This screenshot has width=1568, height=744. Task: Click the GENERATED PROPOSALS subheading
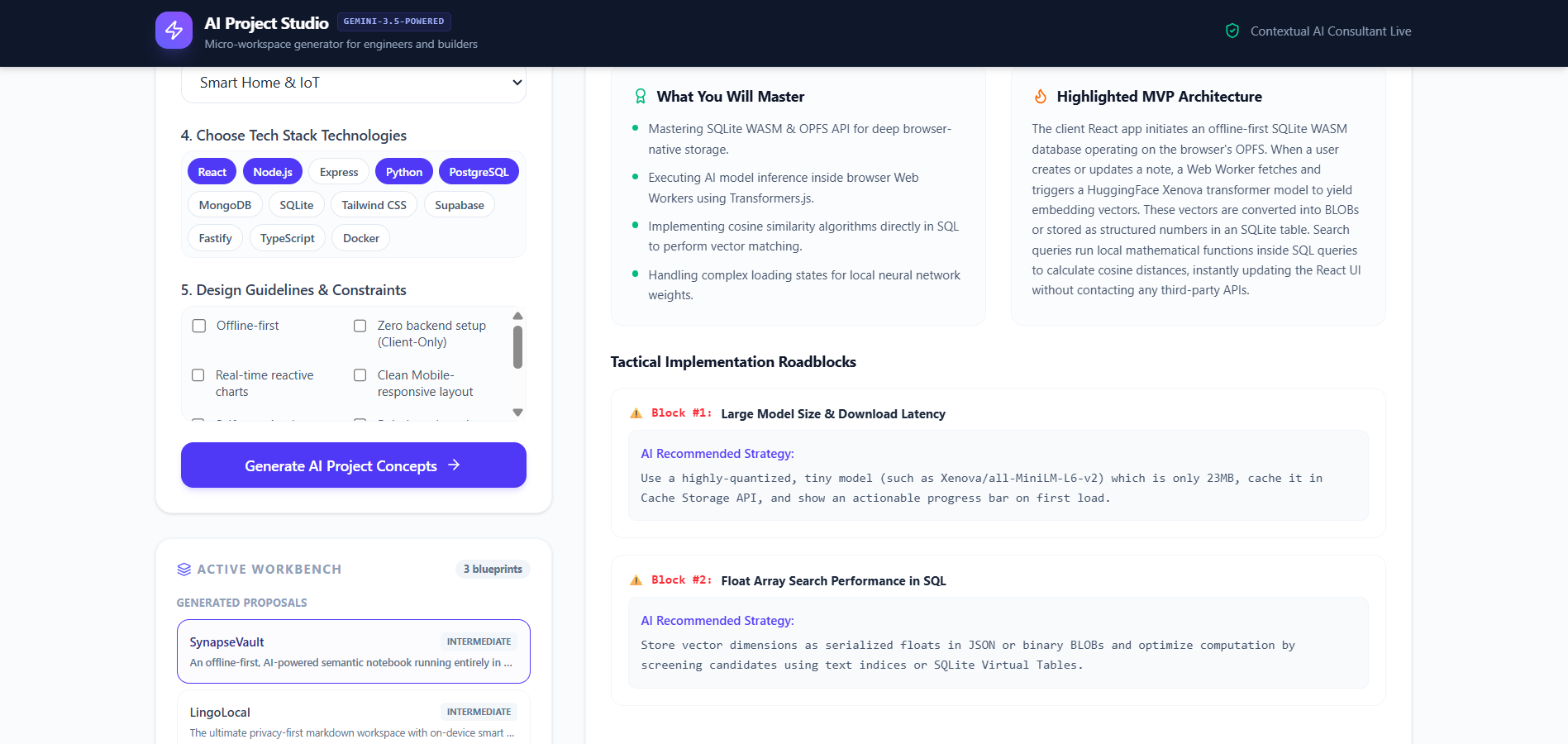(242, 603)
